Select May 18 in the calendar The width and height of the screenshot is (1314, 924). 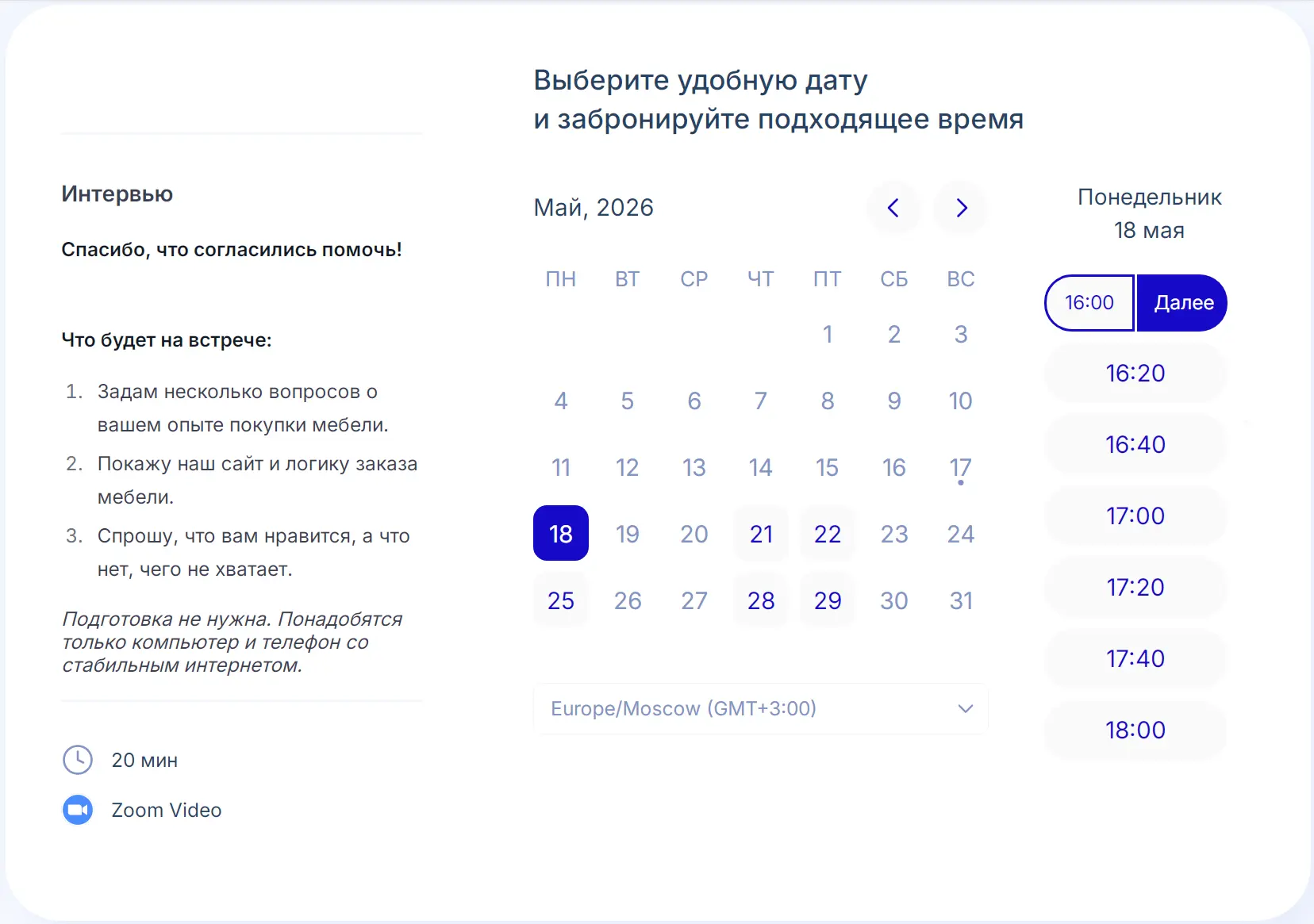pos(561,534)
